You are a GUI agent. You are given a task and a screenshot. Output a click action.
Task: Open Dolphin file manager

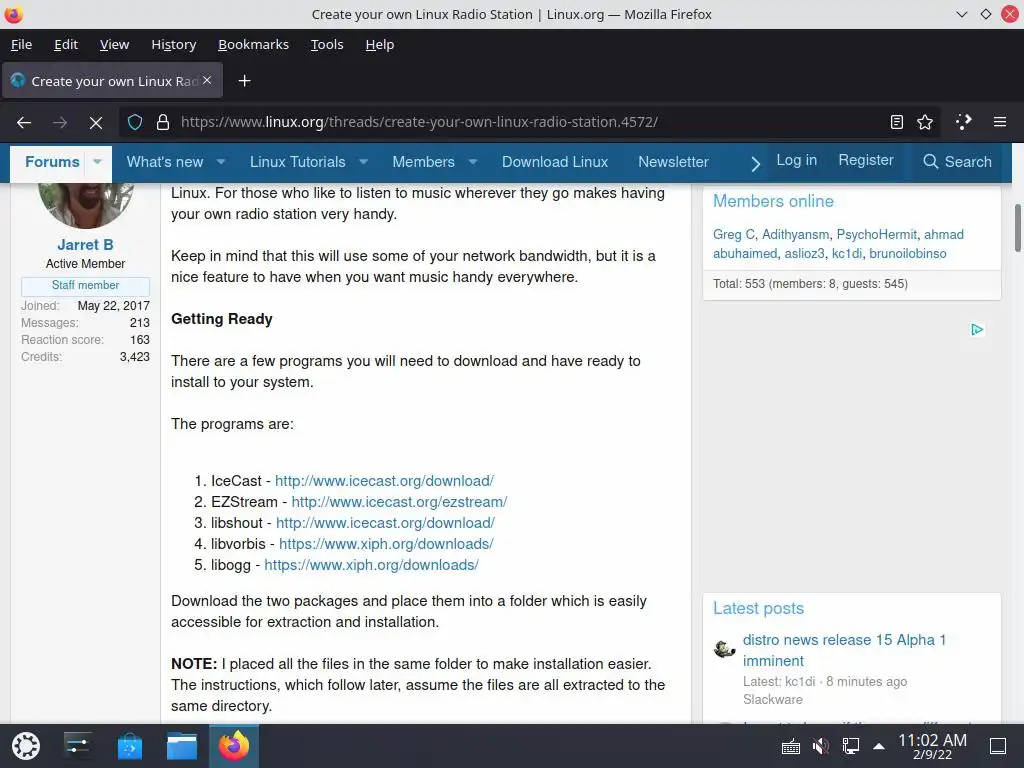pyautogui.click(x=182, y=746)
